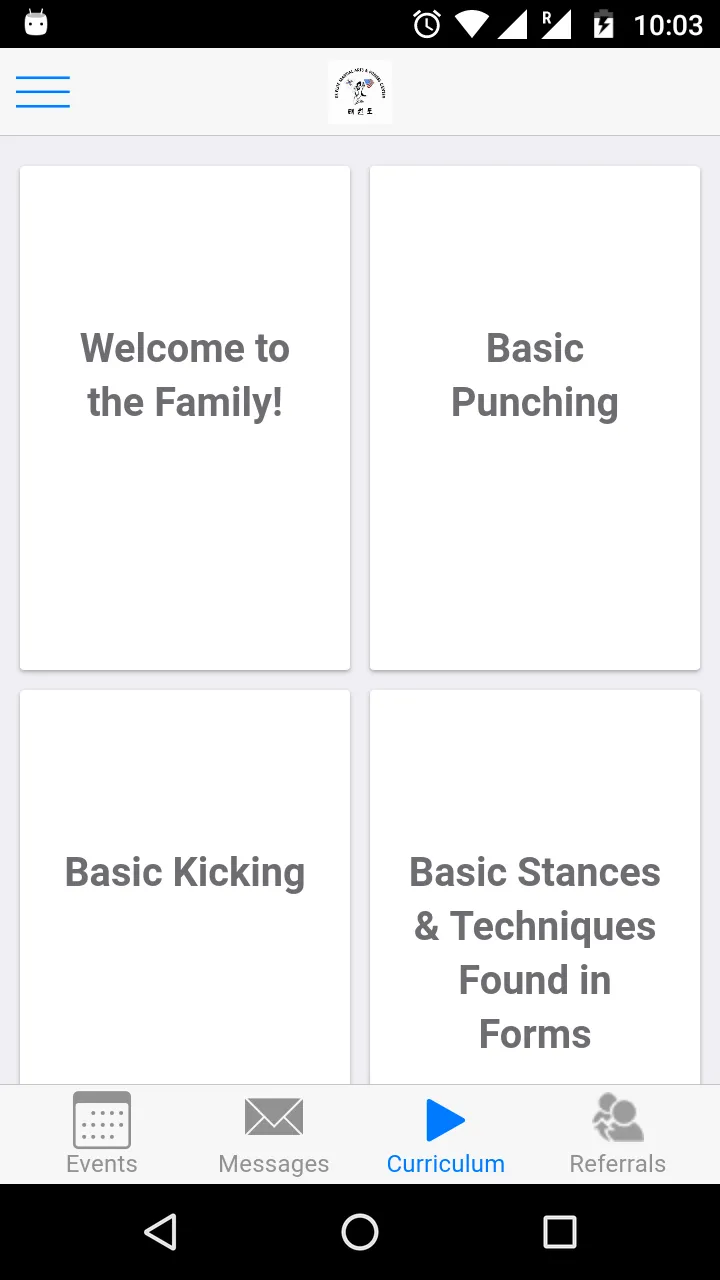
Task: Open Basic Stances & Techniques card
Action: pyautogui.click(x=535, y=887)
